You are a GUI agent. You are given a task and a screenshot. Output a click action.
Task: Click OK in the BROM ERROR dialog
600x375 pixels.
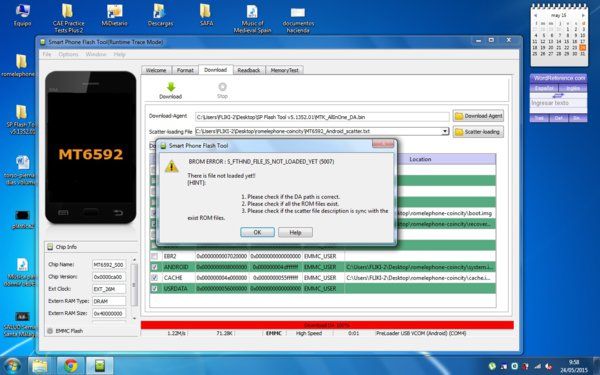tap(257, 232)
